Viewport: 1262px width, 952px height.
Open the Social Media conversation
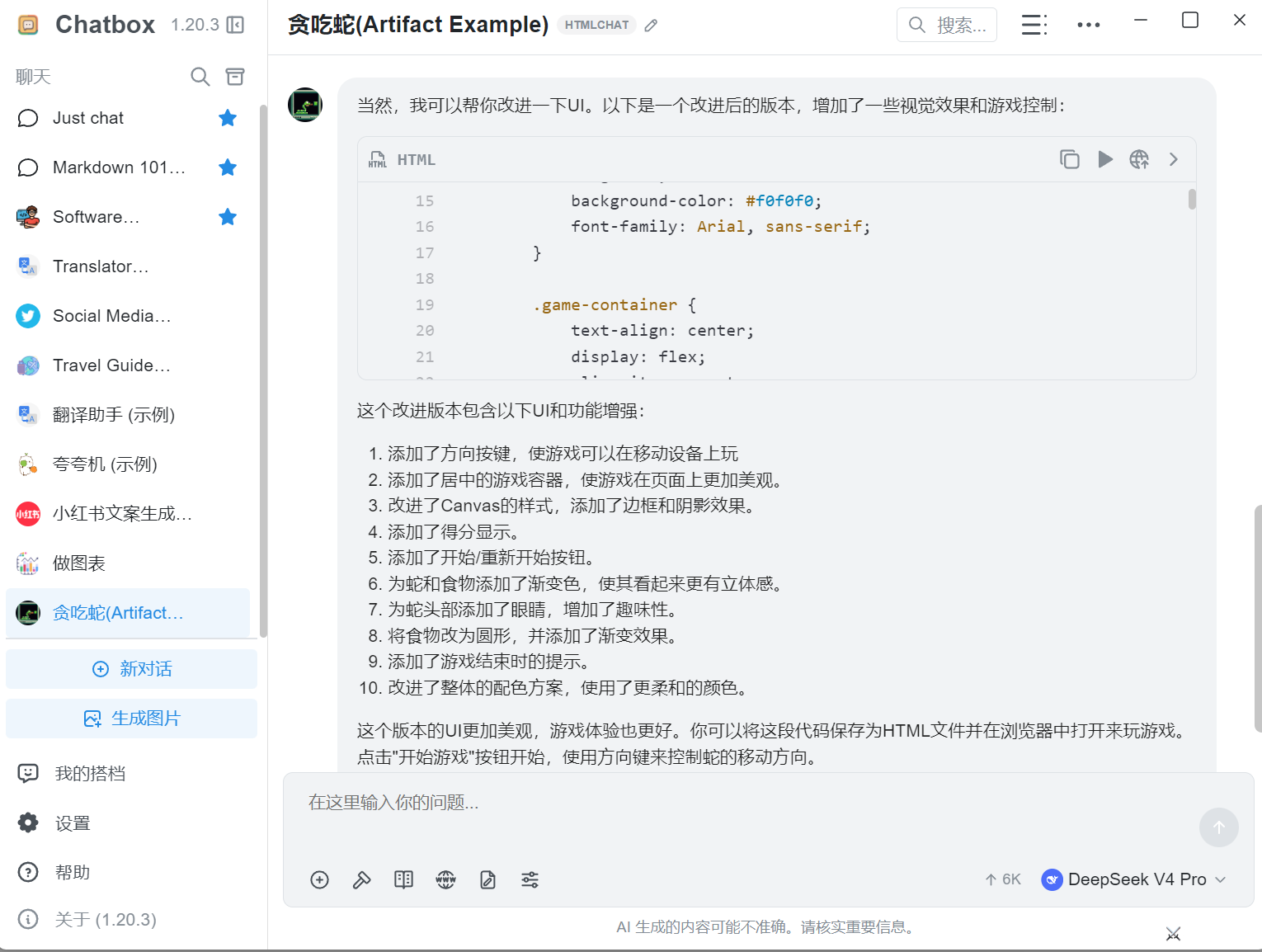coord(128,316)
